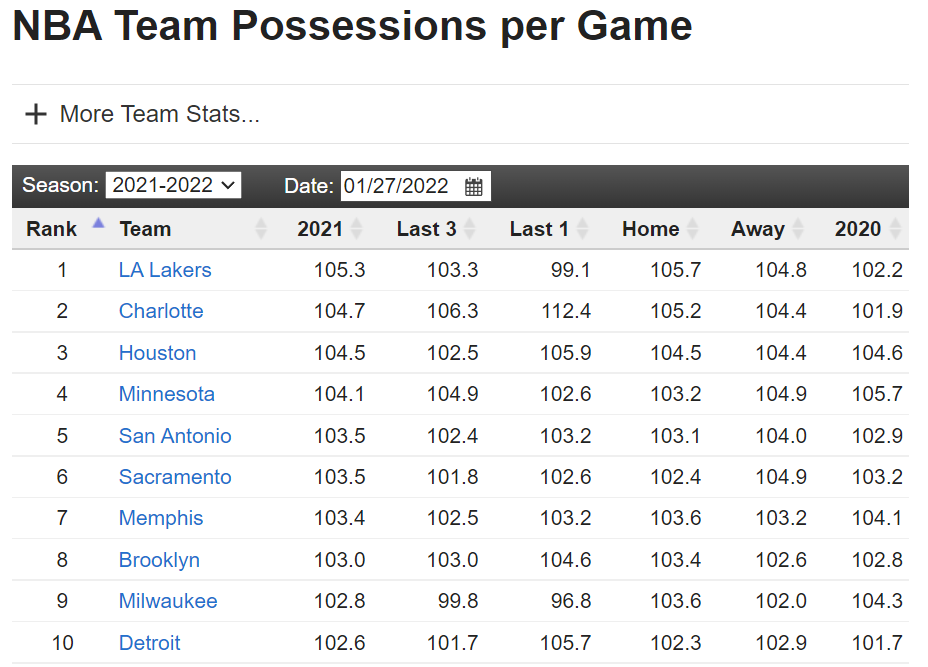The image size is (928, 667).
Task: Click sort arrows in Team column header
Action: [261, 229]
